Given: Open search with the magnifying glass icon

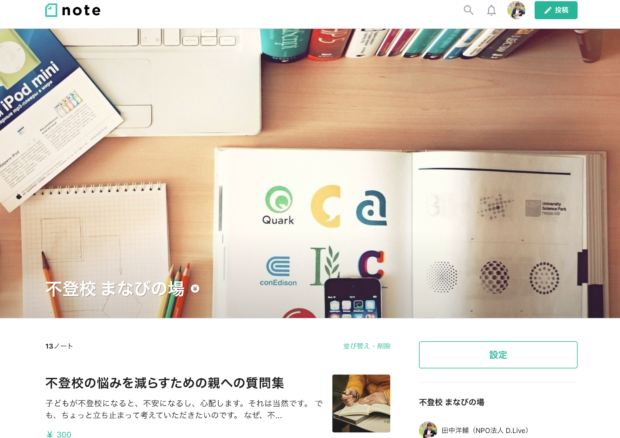Looking at the screenshot, I should pyautogui.click(x=468, y=10).
